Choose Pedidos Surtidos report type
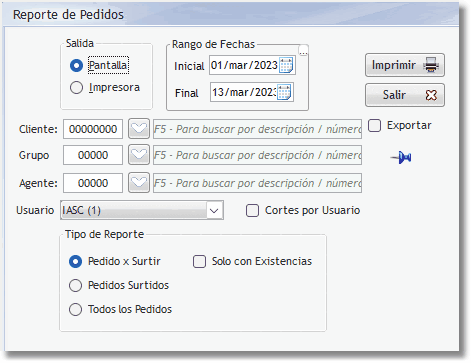The image size is (471, 363). [75, 285]
